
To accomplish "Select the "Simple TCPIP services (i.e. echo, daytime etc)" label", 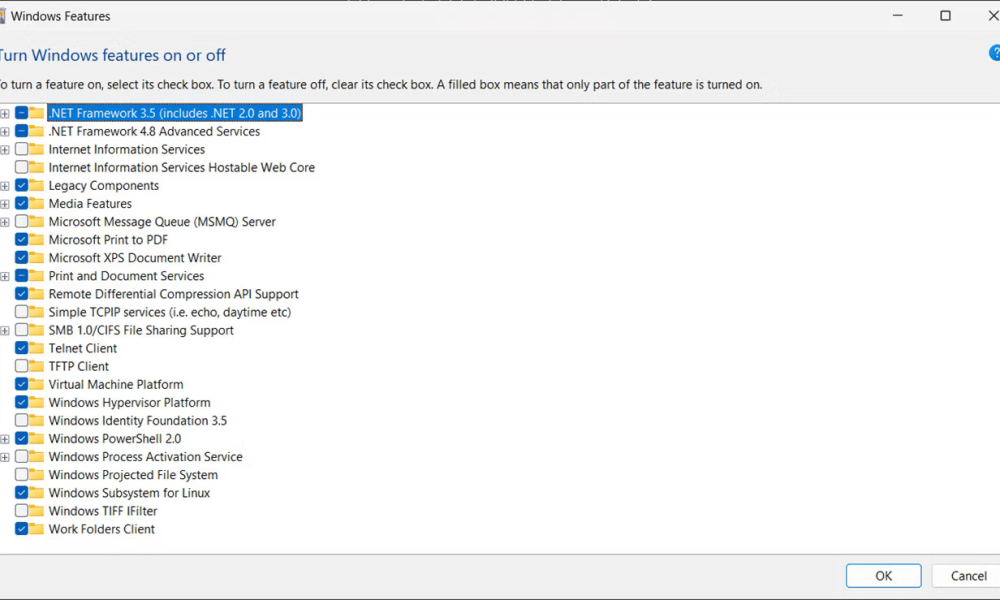I will click(x=170, y=312).
